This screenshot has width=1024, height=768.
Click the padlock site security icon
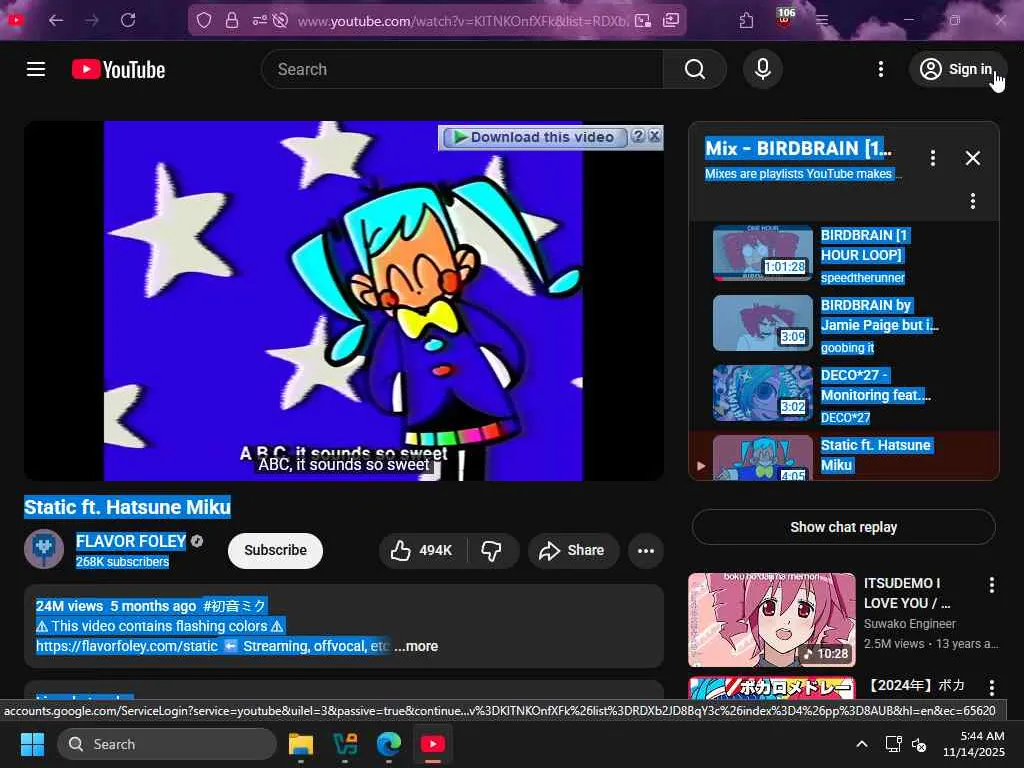coord(232,21)
